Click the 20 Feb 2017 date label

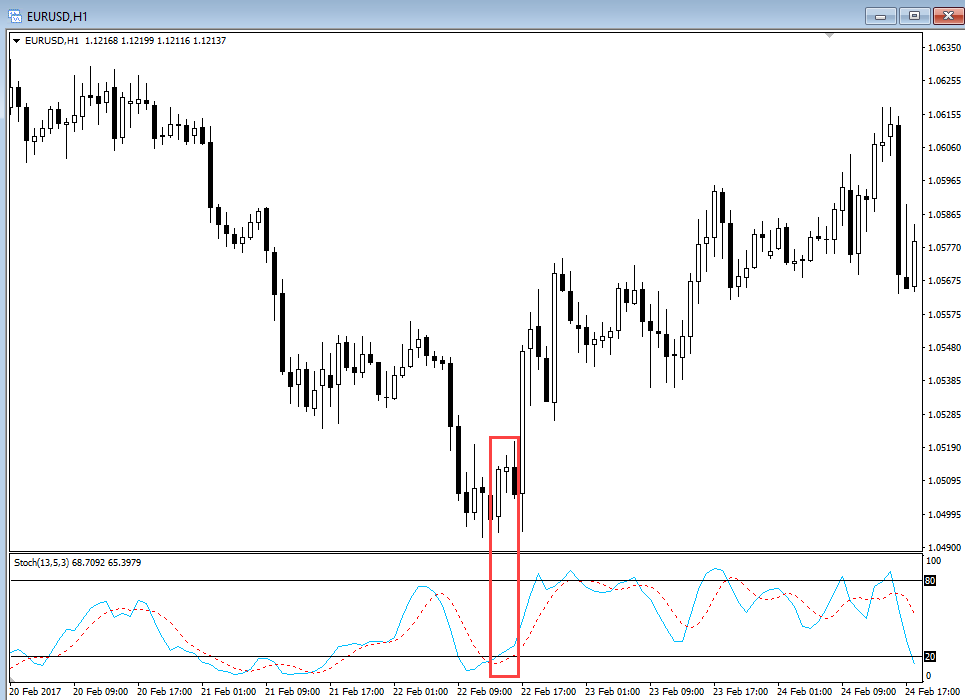click(36, 691)
